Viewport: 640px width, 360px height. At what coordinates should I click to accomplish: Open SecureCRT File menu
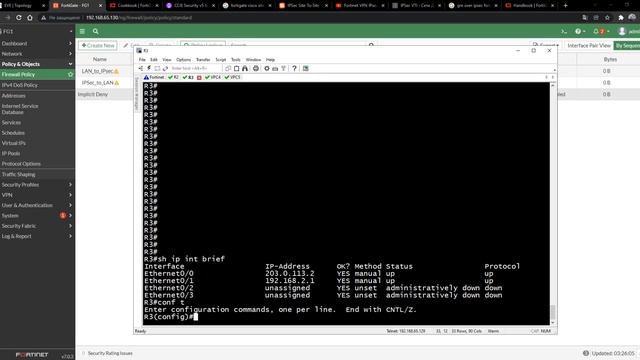[142, 60]
